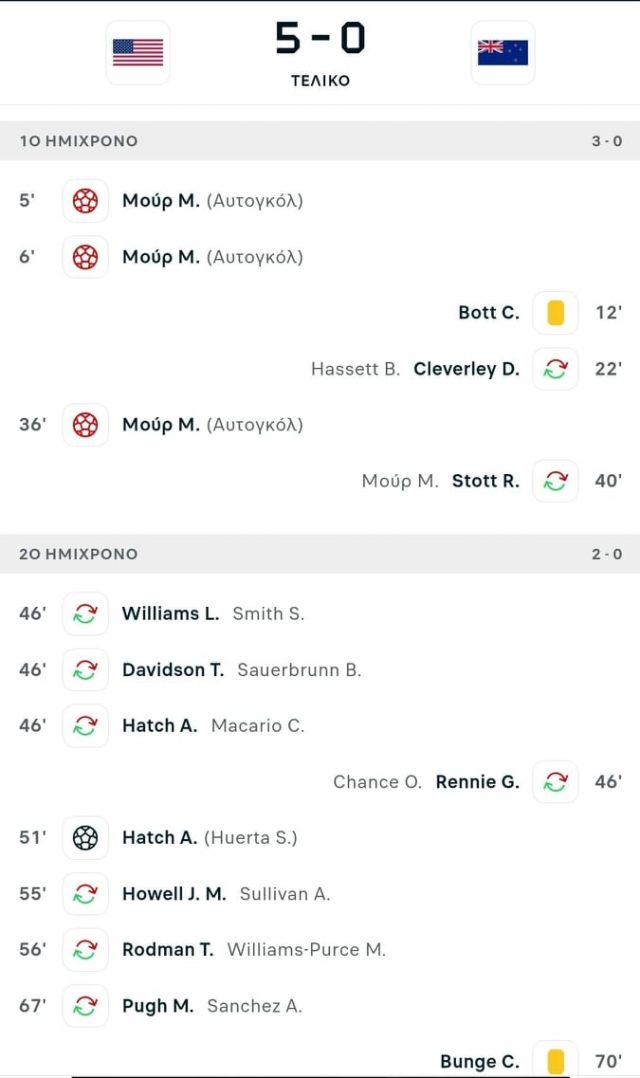Screen dimensions: 640x1078
Task: Open player Pugh M. name
Action: point(157,1006)
